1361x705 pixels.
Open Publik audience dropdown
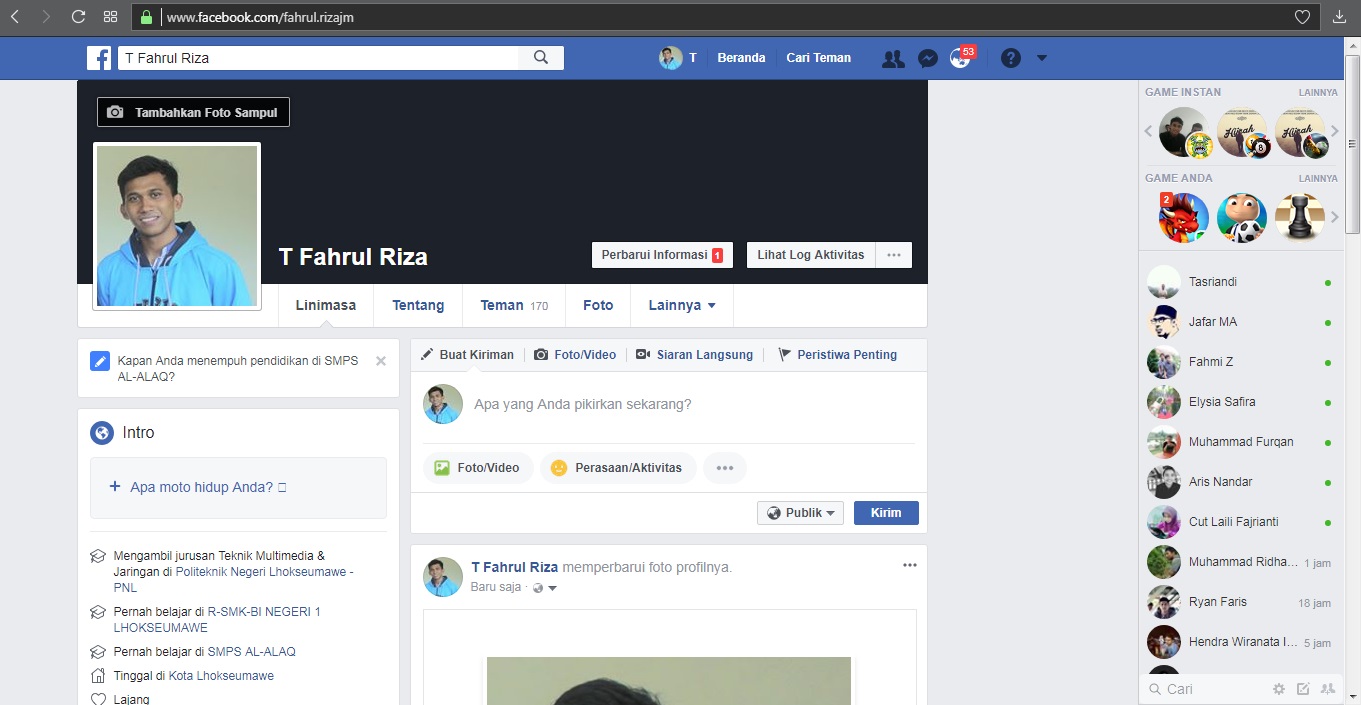click(800, 513)
